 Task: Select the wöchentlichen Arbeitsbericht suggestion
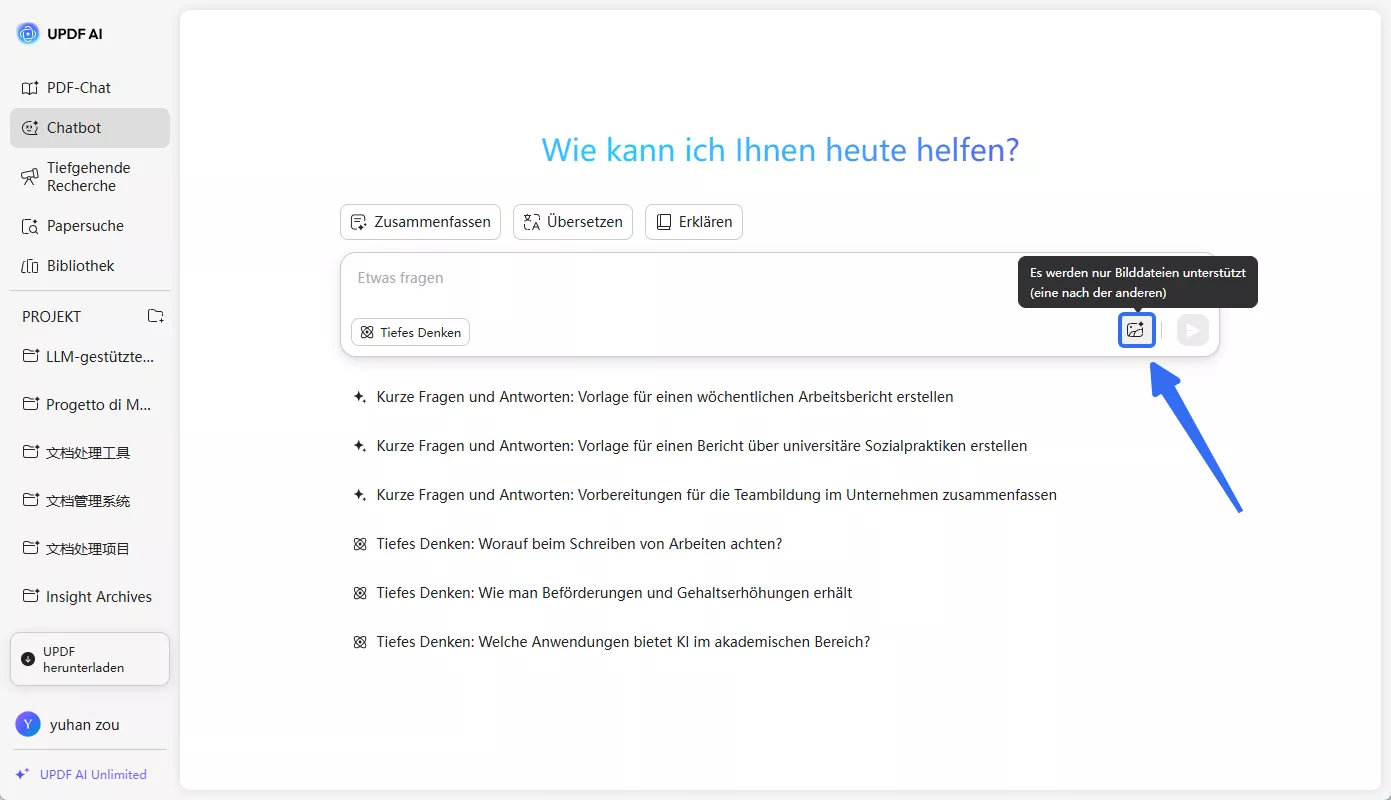pyautogui.click(x=653, y=397)
